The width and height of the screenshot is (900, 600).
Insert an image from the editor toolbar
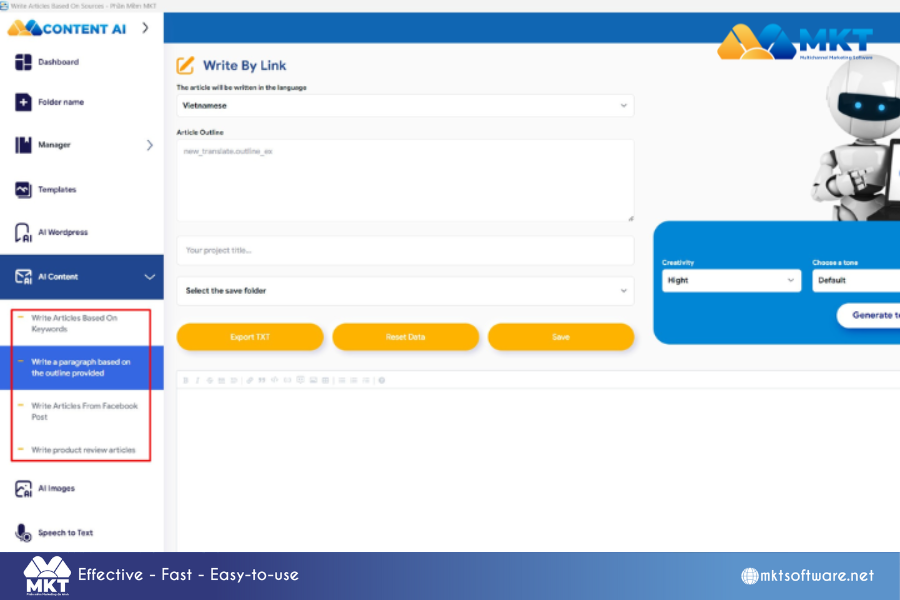313,380
